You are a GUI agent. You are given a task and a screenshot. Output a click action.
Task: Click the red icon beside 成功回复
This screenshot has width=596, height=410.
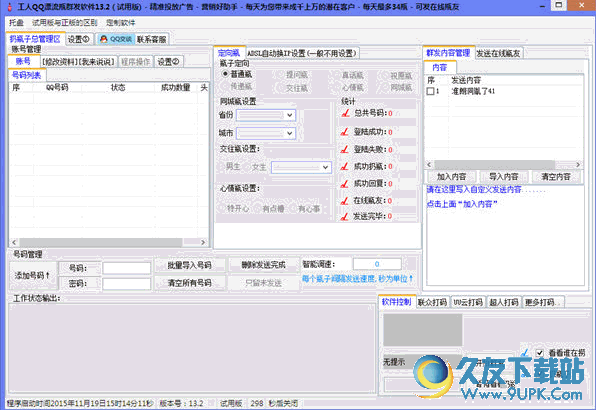[x=344, y=184]
